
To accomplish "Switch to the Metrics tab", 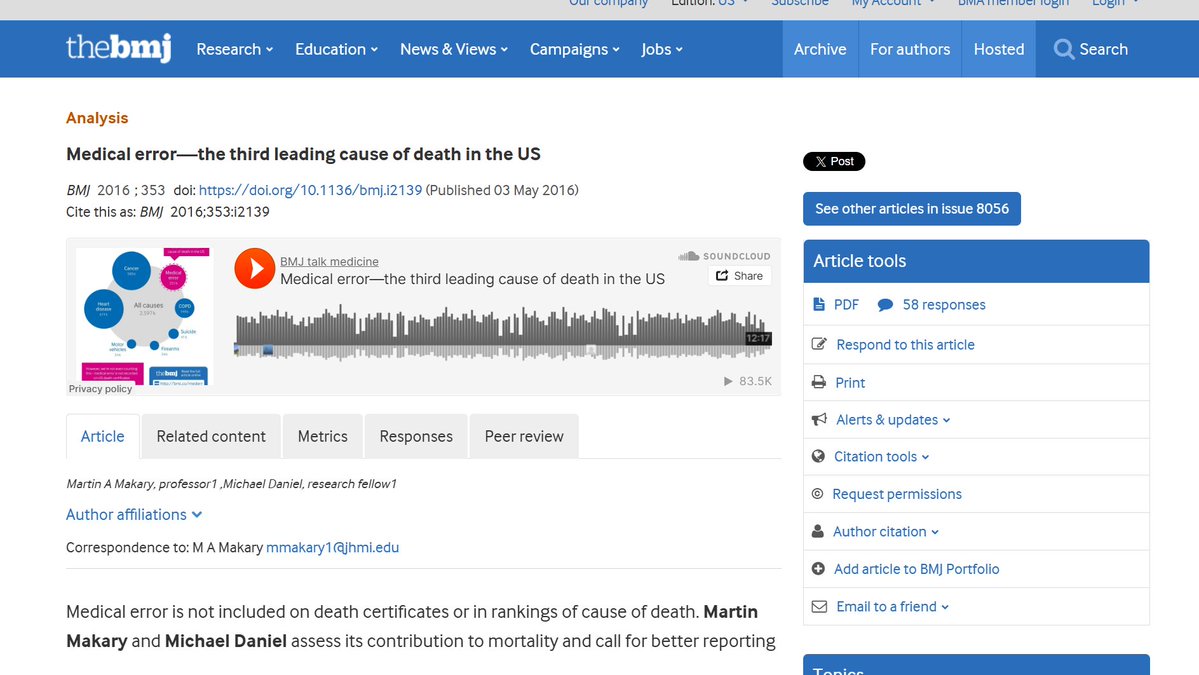I will coord(323,436).
